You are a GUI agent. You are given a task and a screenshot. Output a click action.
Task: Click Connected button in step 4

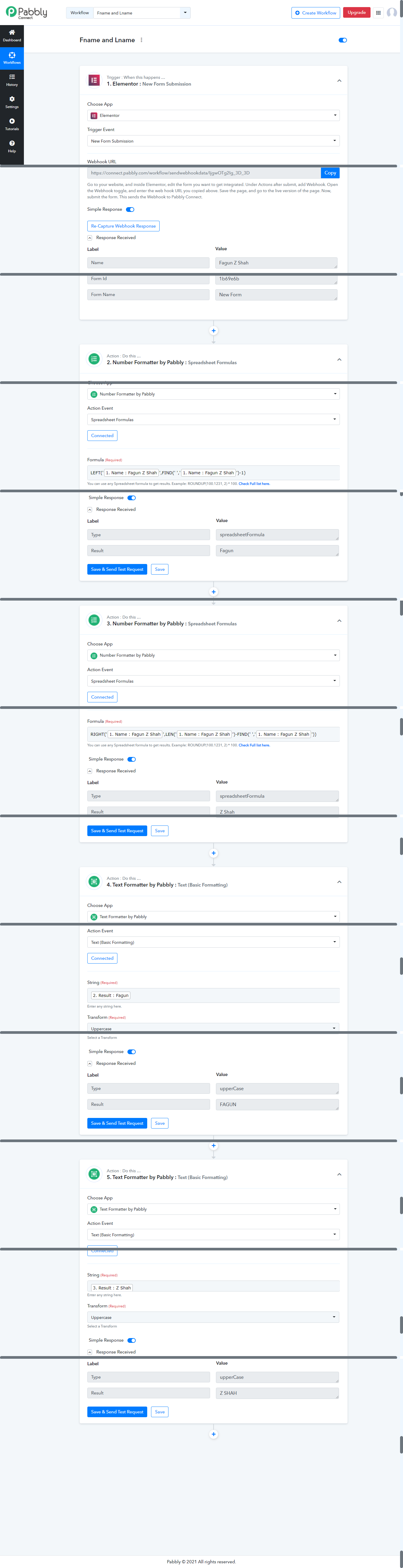coord(102,958)
